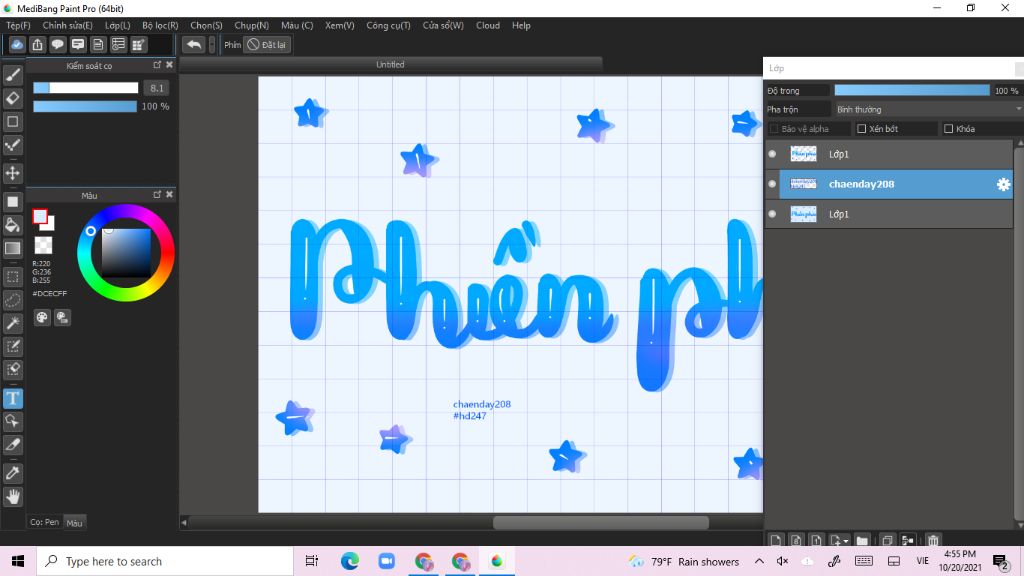Select the Operation object tool
Screen dimensions: 1024x576
(12, 421)
